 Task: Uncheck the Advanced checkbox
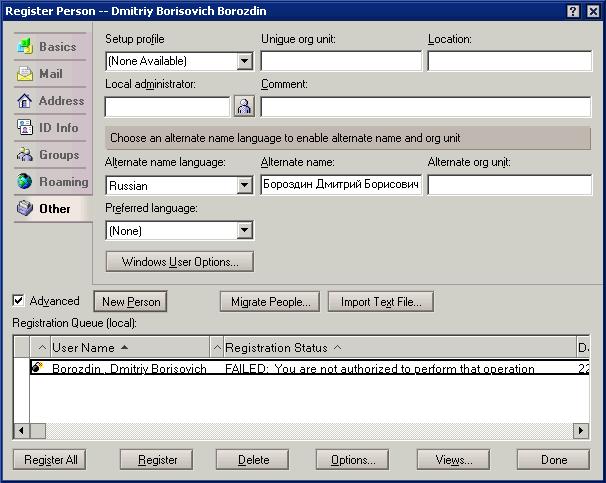click(18, 301)
